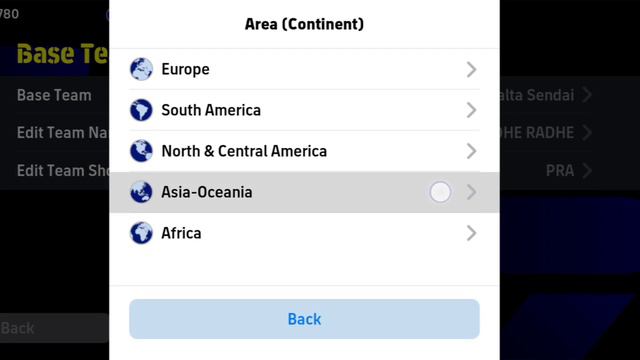Expand the South America chevron arrow
This screenshot has width=640, height=360.
[x=471, y=110]
